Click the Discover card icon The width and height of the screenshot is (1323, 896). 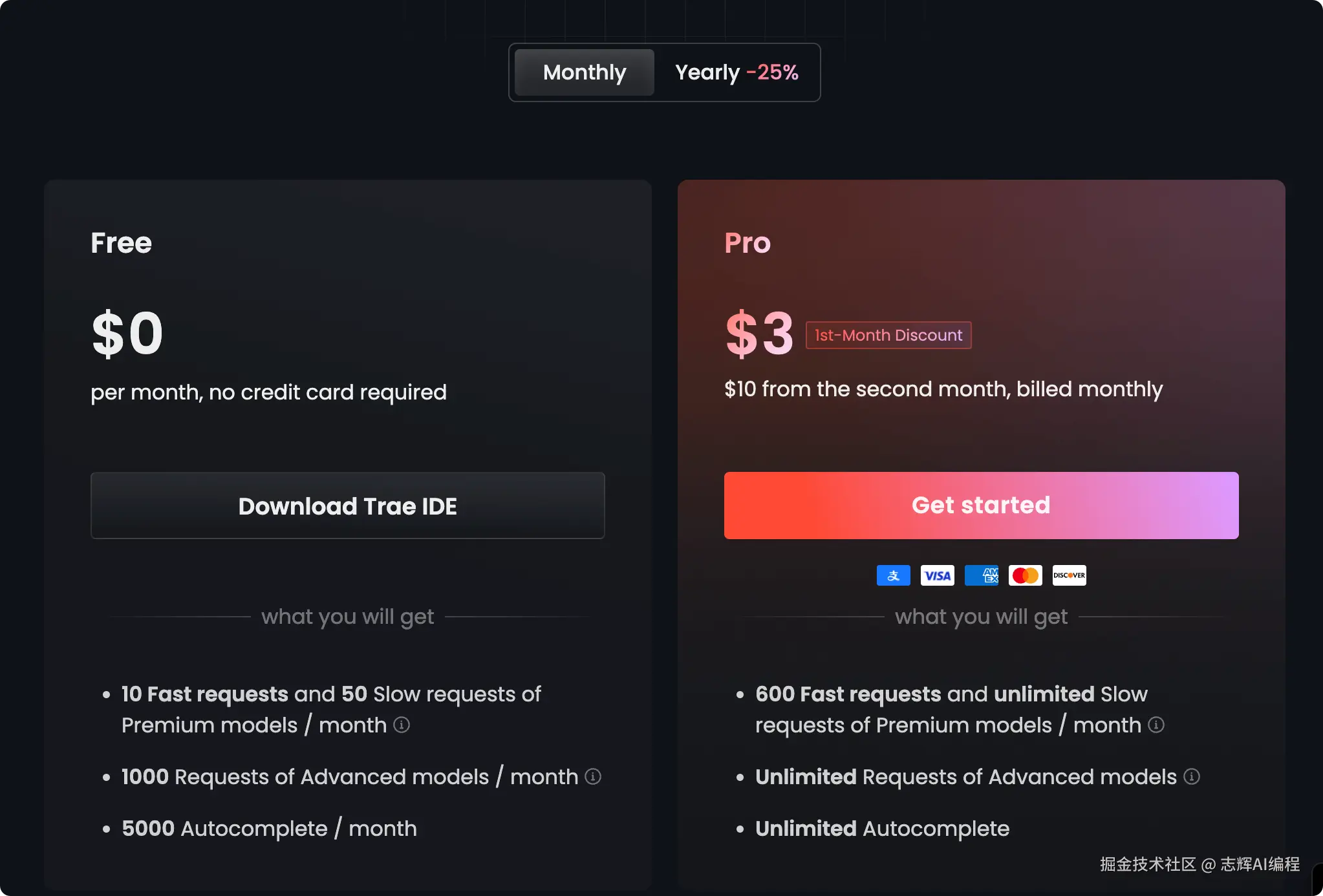1069,575
